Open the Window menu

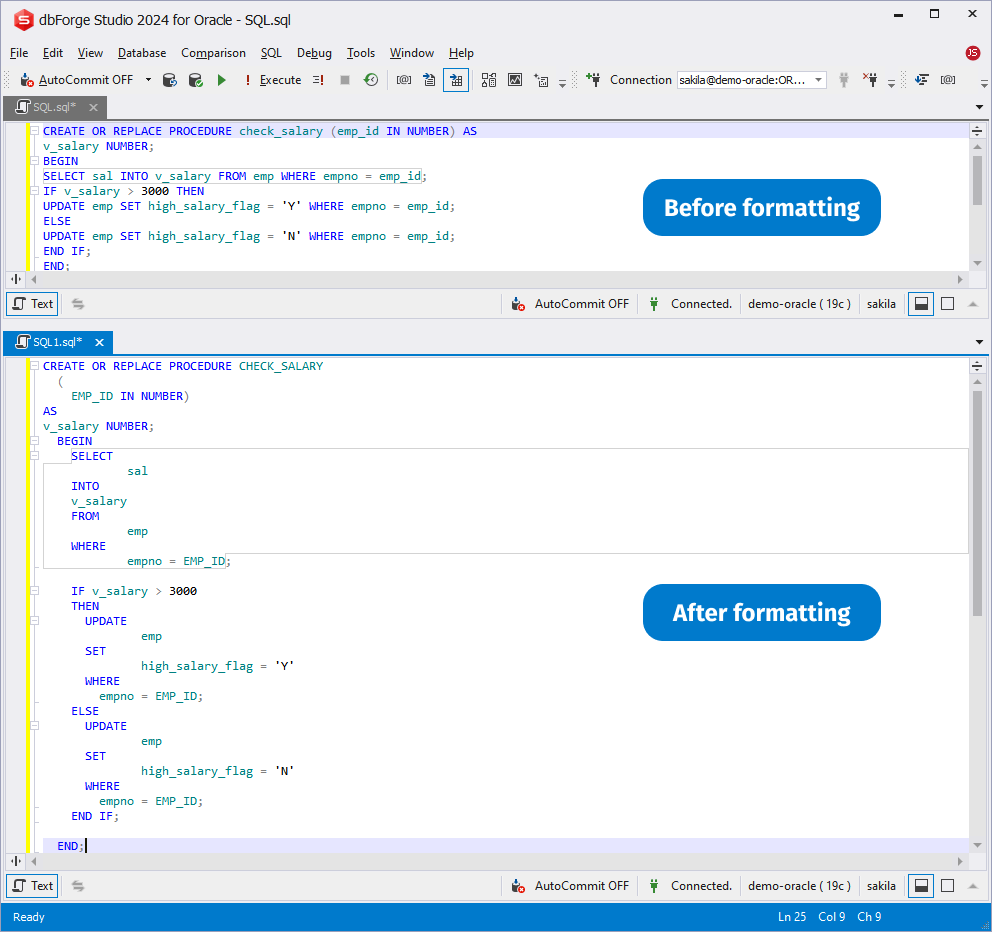pyautogui.click(x=411, y=53)
